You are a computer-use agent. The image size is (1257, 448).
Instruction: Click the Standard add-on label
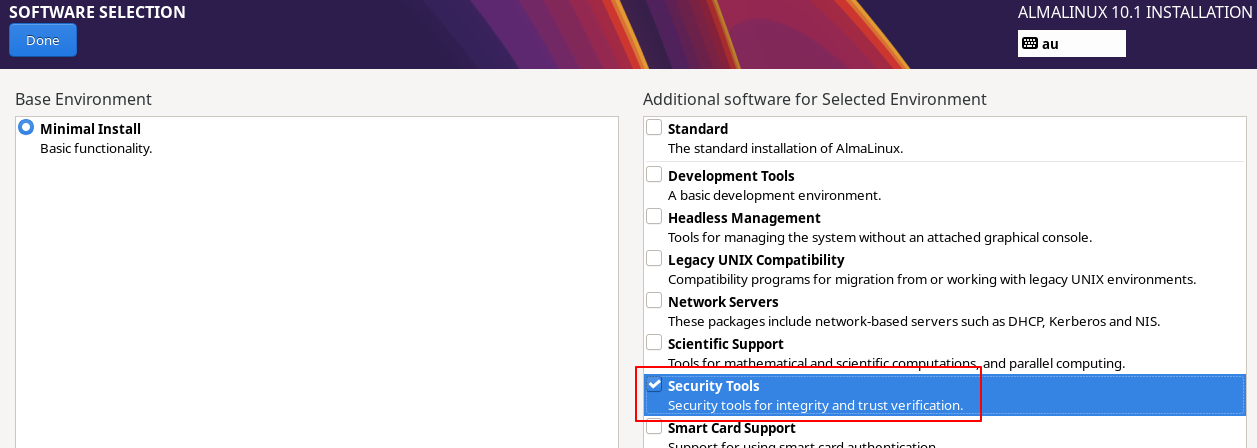pos(698,129)
